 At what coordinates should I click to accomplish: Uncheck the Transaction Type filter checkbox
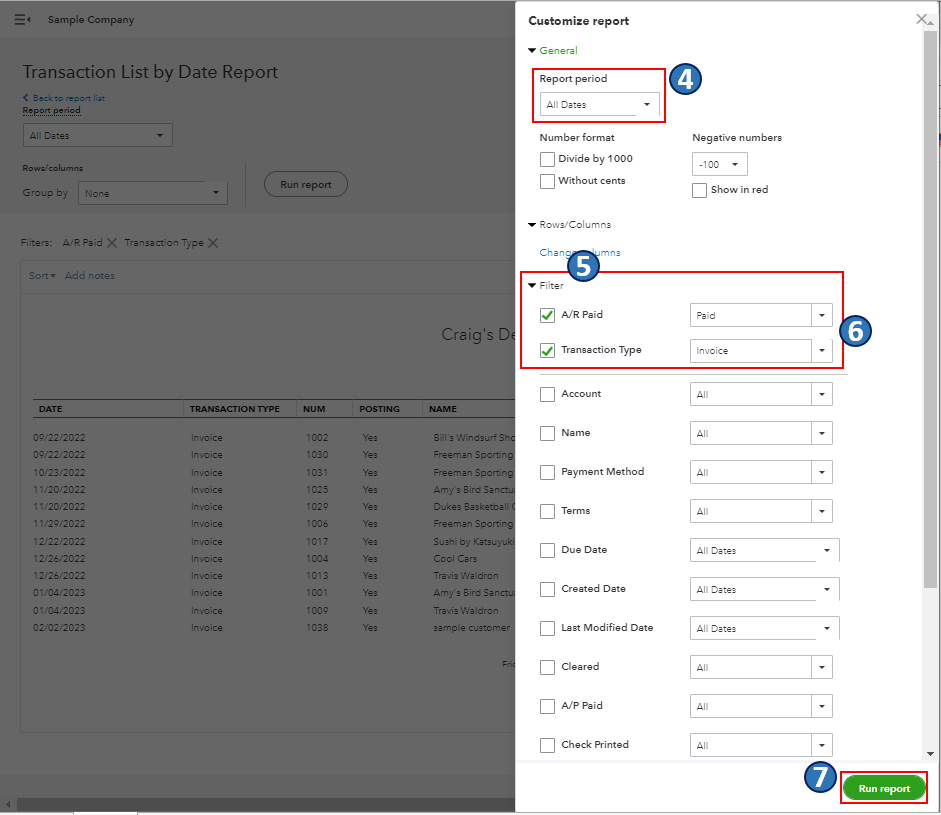547,351
